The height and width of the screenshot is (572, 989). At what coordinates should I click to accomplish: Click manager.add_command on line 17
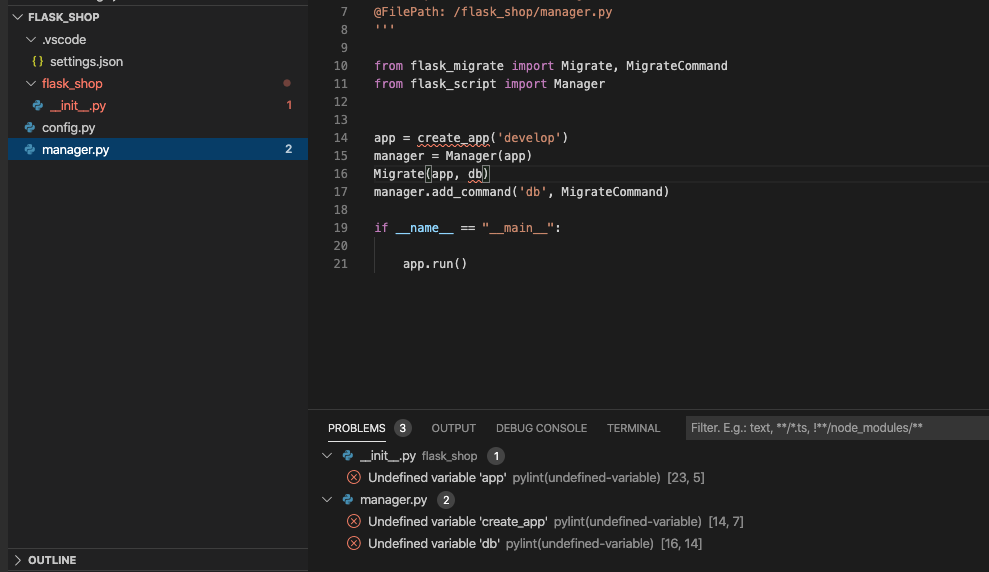click(442, 192)
